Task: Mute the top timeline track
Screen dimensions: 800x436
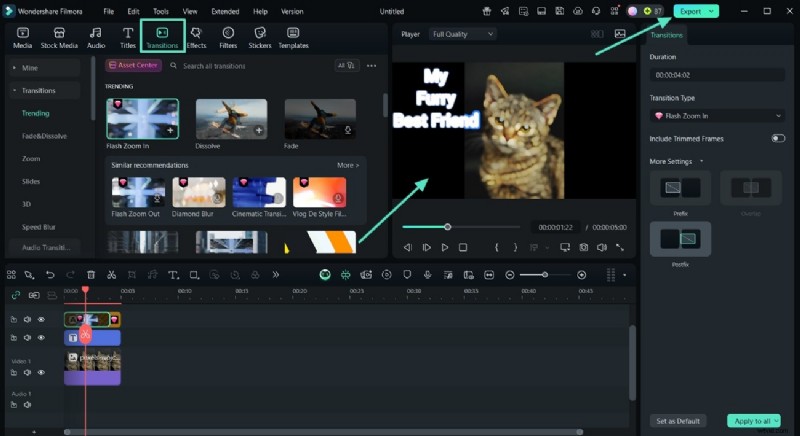Action: [x=28, y=319]
